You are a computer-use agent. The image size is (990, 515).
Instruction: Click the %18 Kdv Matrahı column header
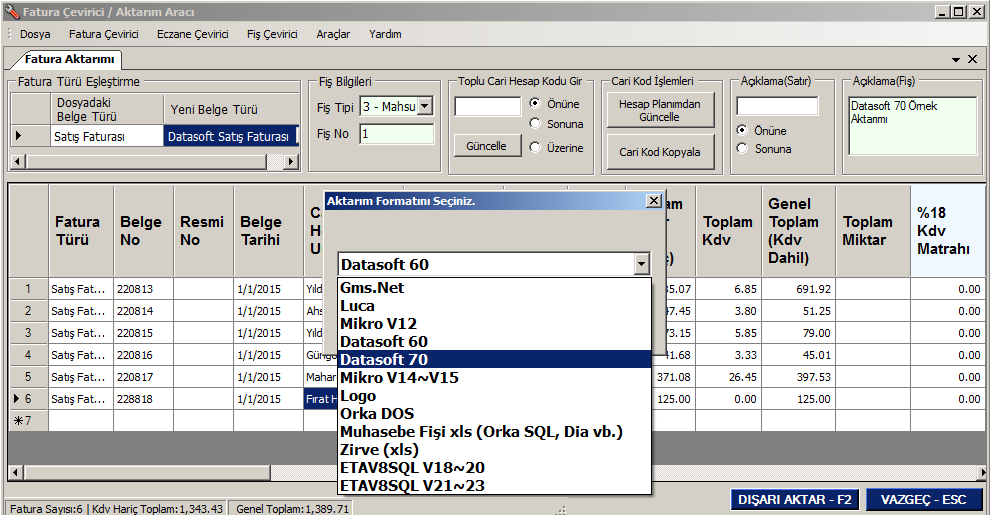tap(947, 231)
